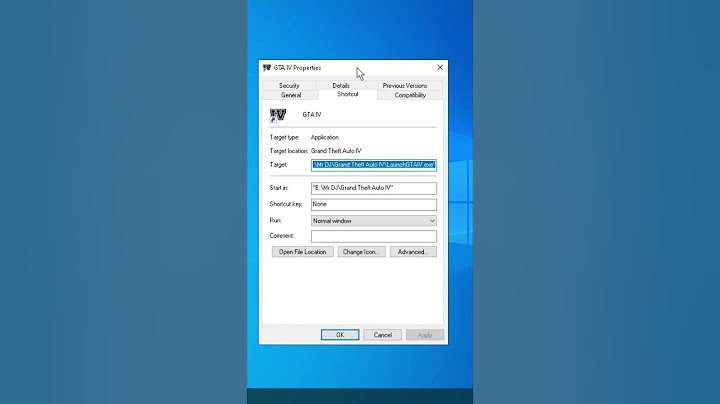Click the GTA IV title bar icon
720x404 pixels.
point(267,68)
